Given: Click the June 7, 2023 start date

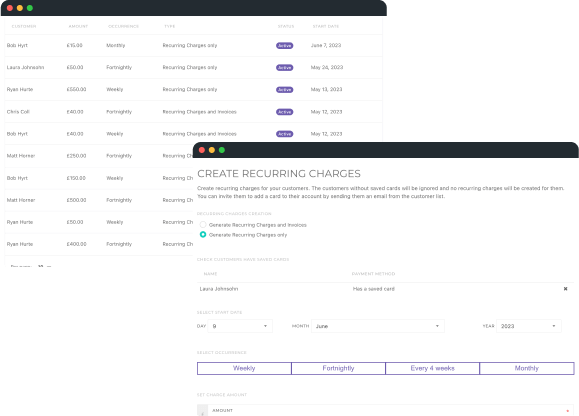Looking at the screenshot, I should [x=326, y=45].
